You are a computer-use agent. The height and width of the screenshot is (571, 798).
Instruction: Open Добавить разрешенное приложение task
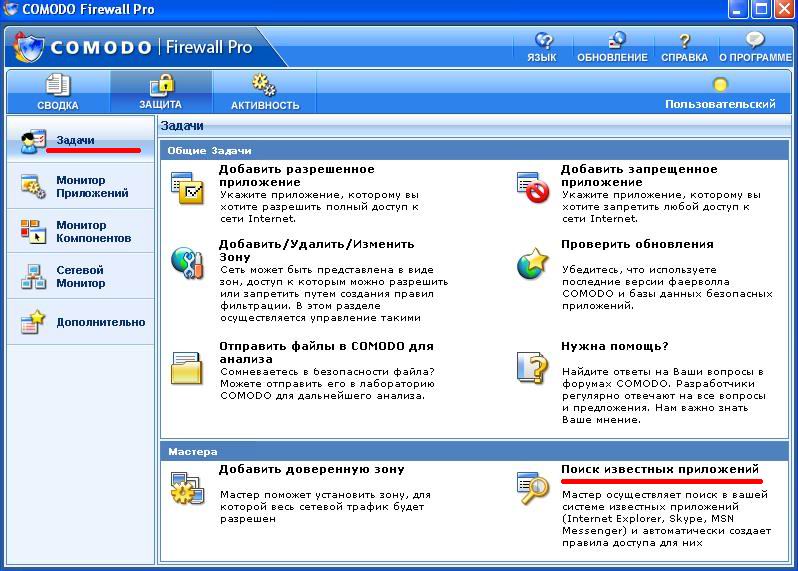click(297, 175)
